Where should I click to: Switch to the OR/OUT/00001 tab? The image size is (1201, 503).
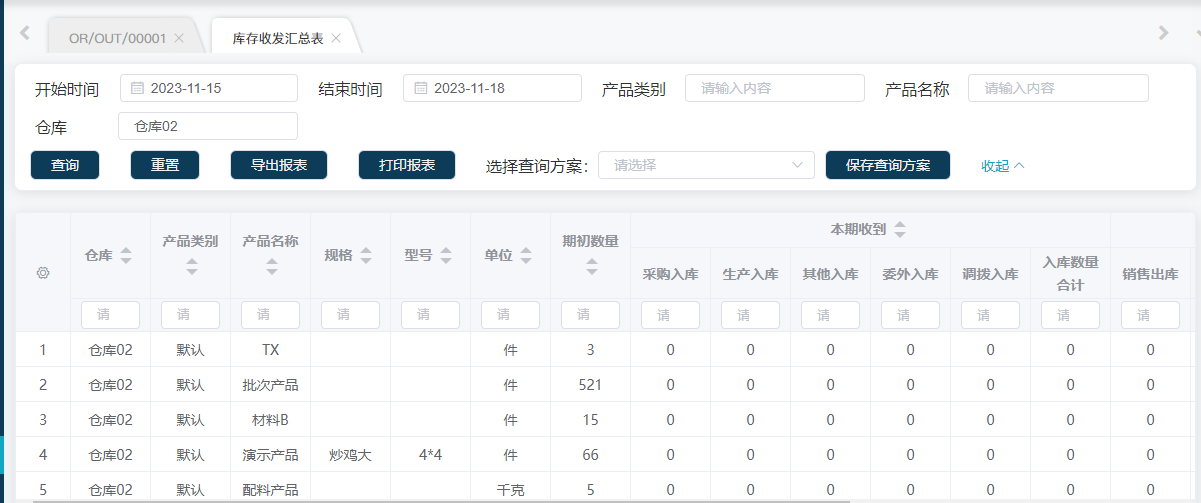(x=116, y=38)
